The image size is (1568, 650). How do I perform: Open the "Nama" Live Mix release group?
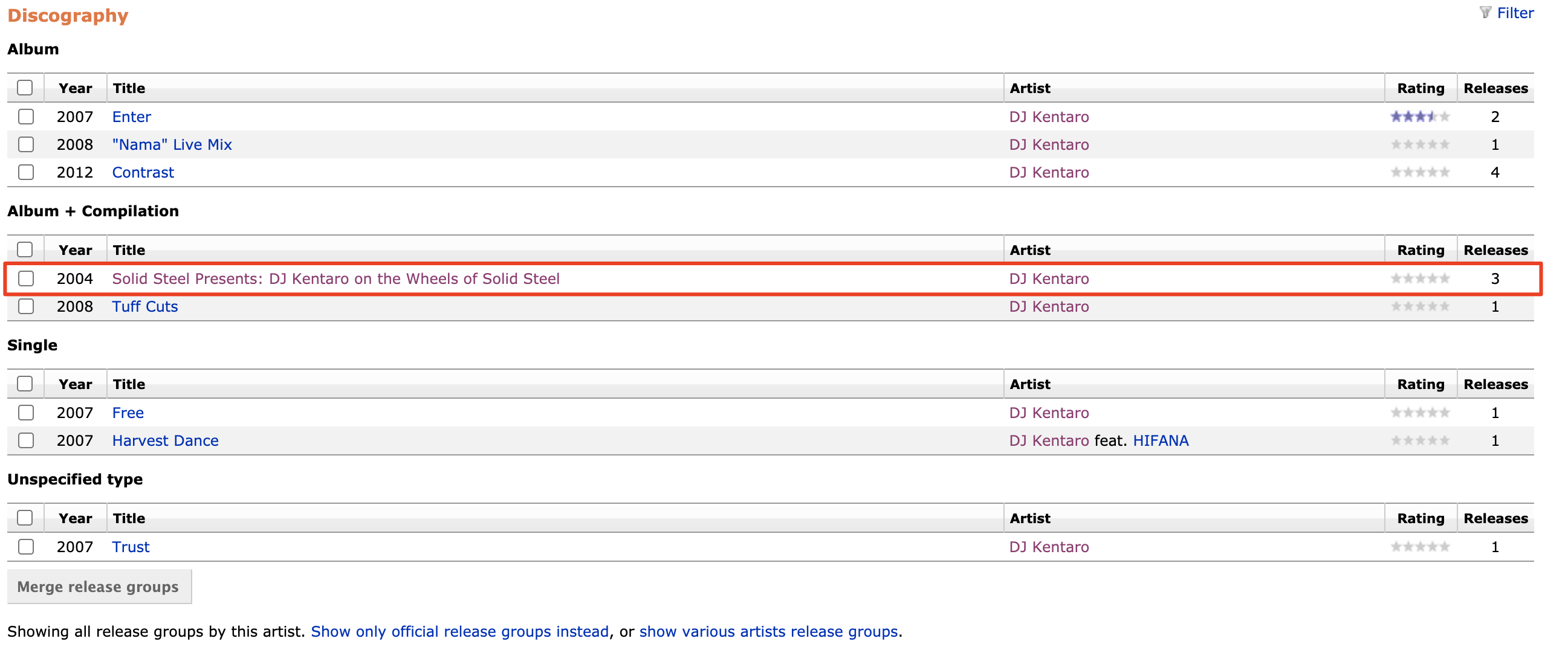(x=171, y=144)
